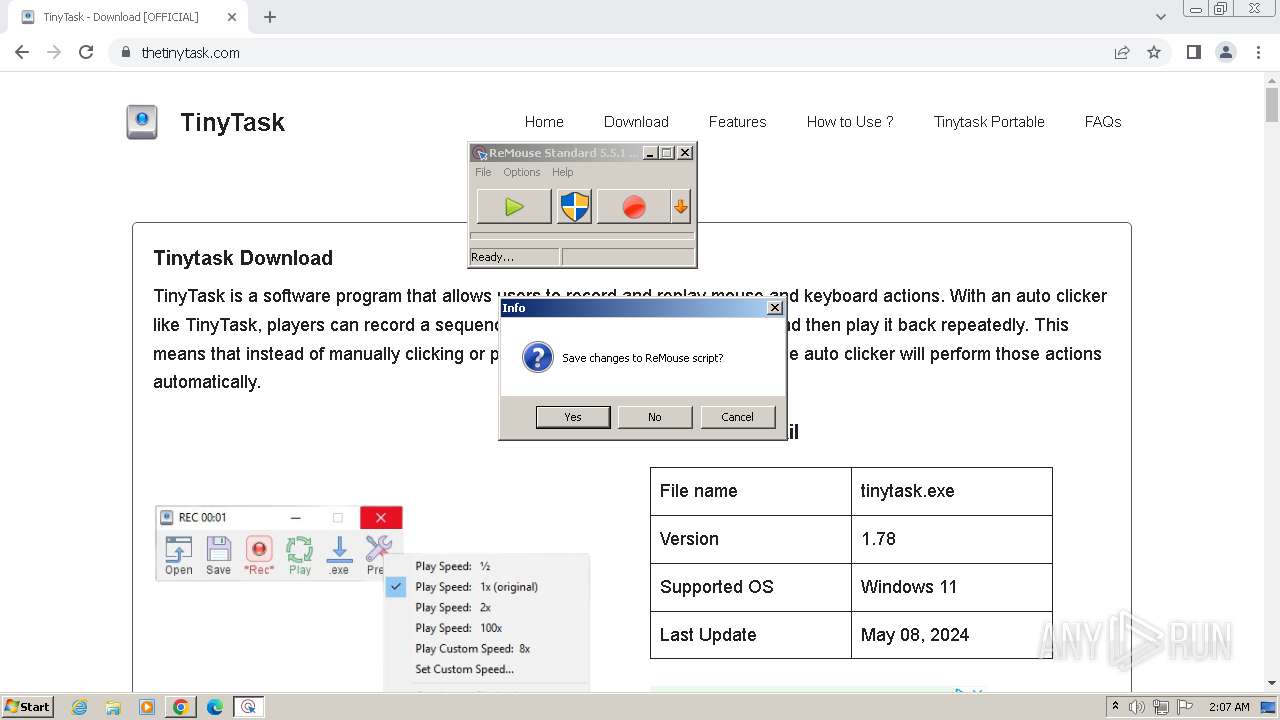The image size is (1280, 720).
Task: Reload the page with the refresh icon
Action: (x=86, y=52)
